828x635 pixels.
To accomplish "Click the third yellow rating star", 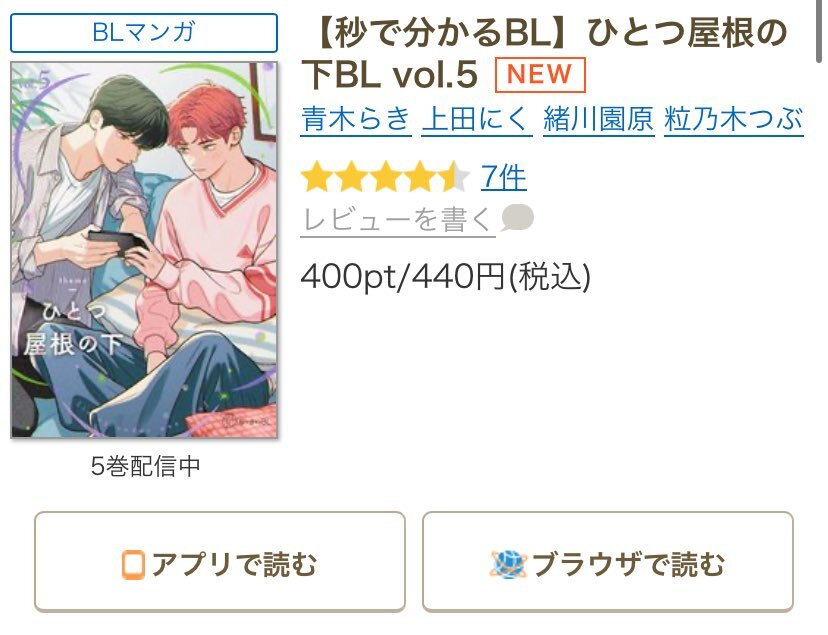I will click(385, 177).
